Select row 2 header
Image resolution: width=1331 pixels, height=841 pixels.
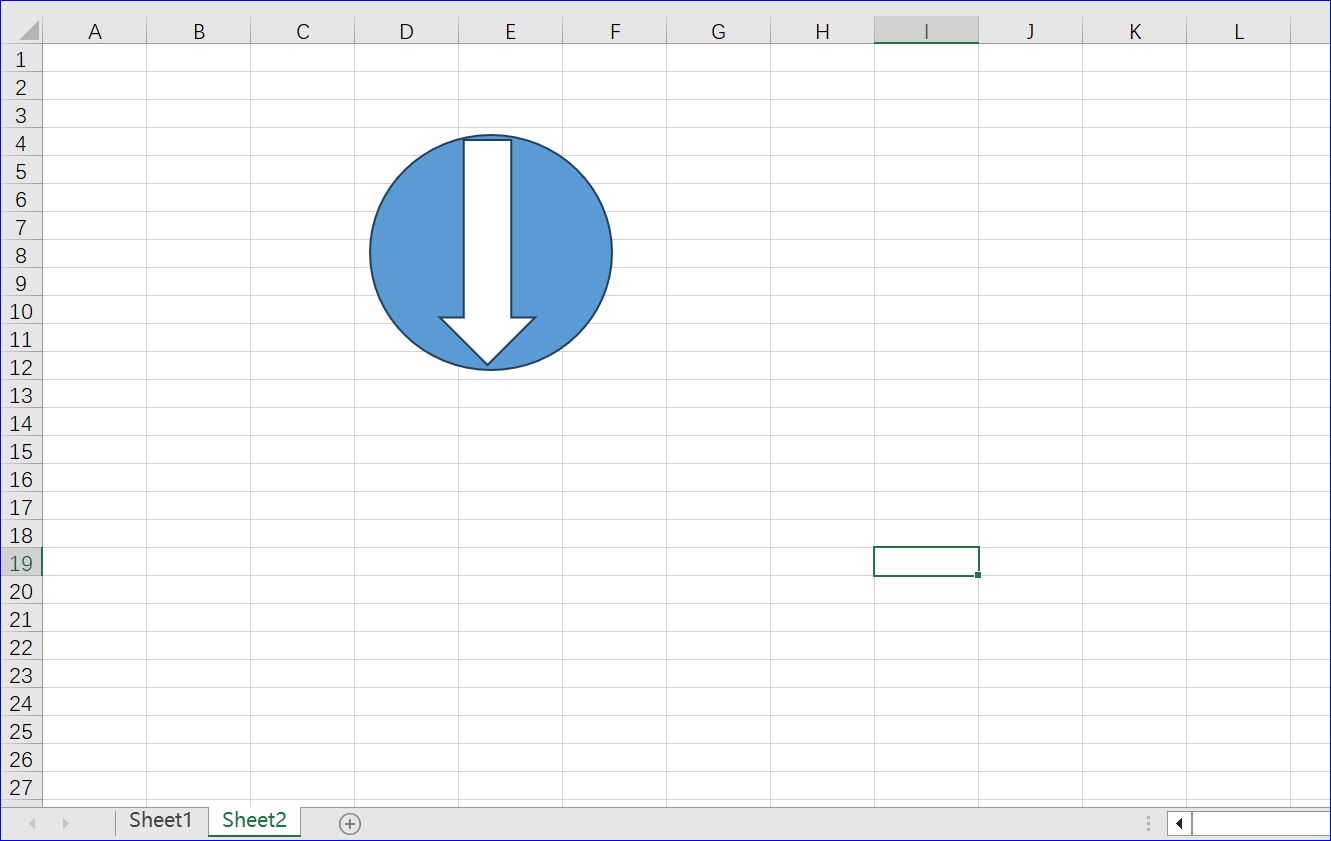tap(21, 87)
